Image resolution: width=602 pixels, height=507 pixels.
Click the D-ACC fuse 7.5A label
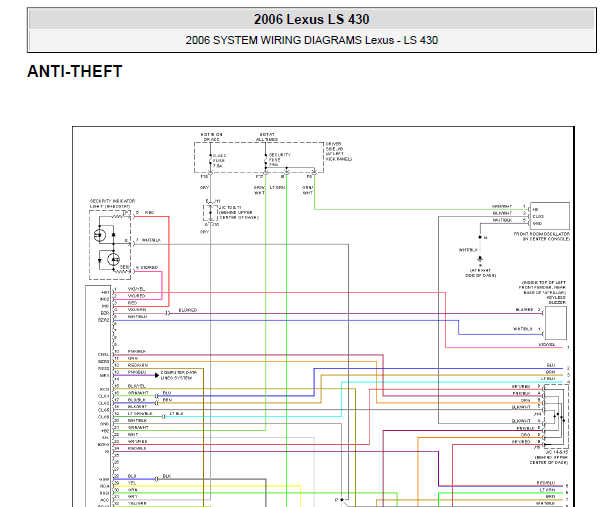click(219, 161)
